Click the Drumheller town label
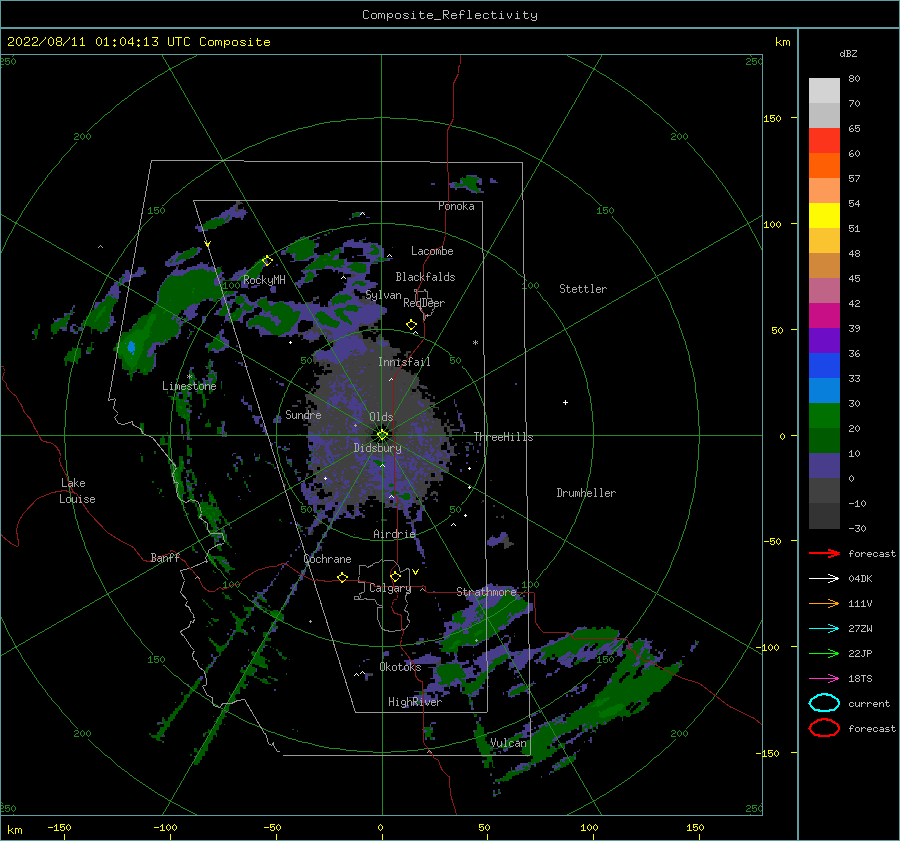Image resolution: width=900 pixels, height=841 pixels. point(586,493)
